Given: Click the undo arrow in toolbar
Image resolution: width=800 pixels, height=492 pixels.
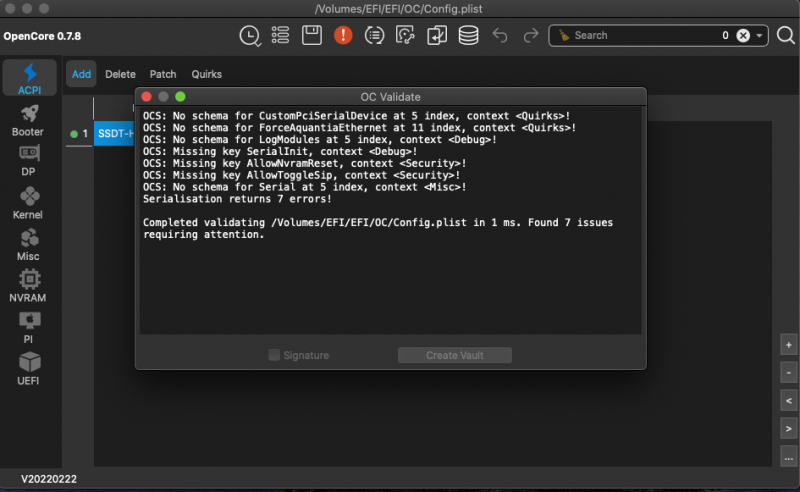Looking at the screenshot, I should [500, 35].
